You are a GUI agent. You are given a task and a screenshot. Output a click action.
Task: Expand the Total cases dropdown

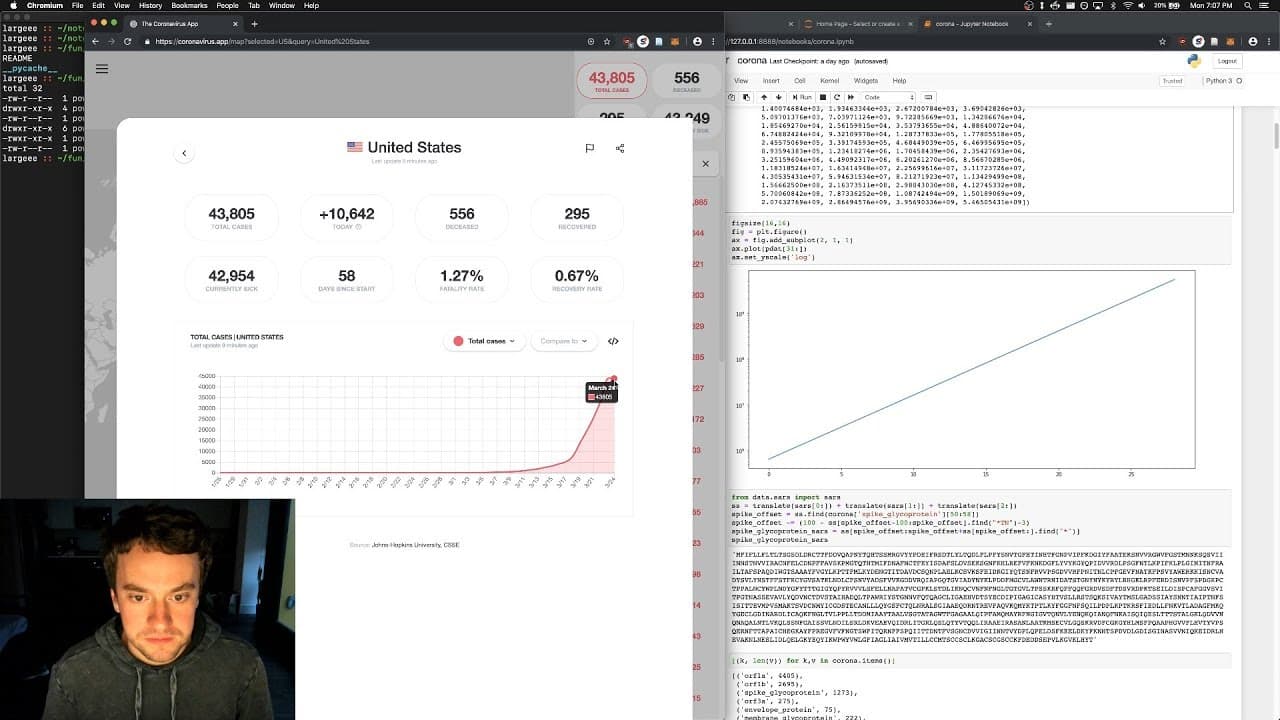[485, 341]
